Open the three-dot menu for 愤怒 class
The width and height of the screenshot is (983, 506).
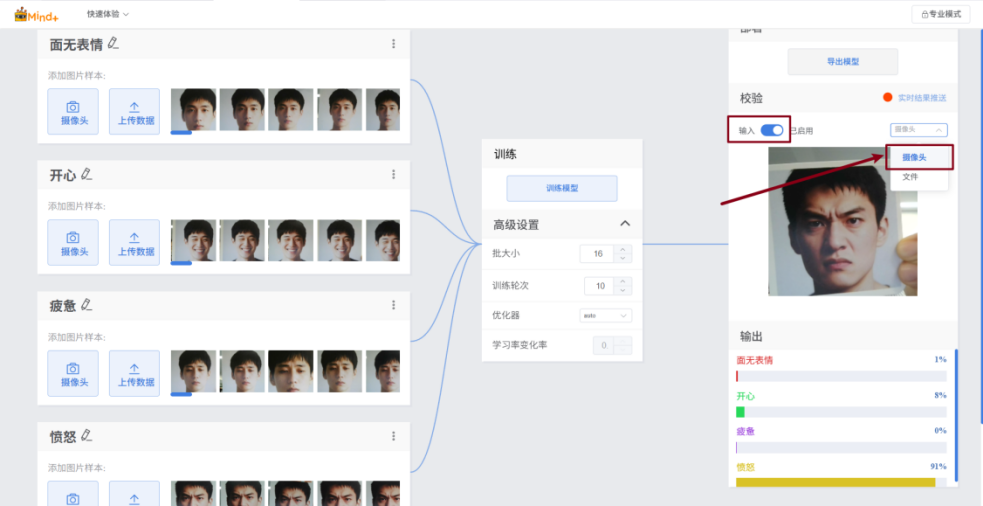[x=394, y=436]
